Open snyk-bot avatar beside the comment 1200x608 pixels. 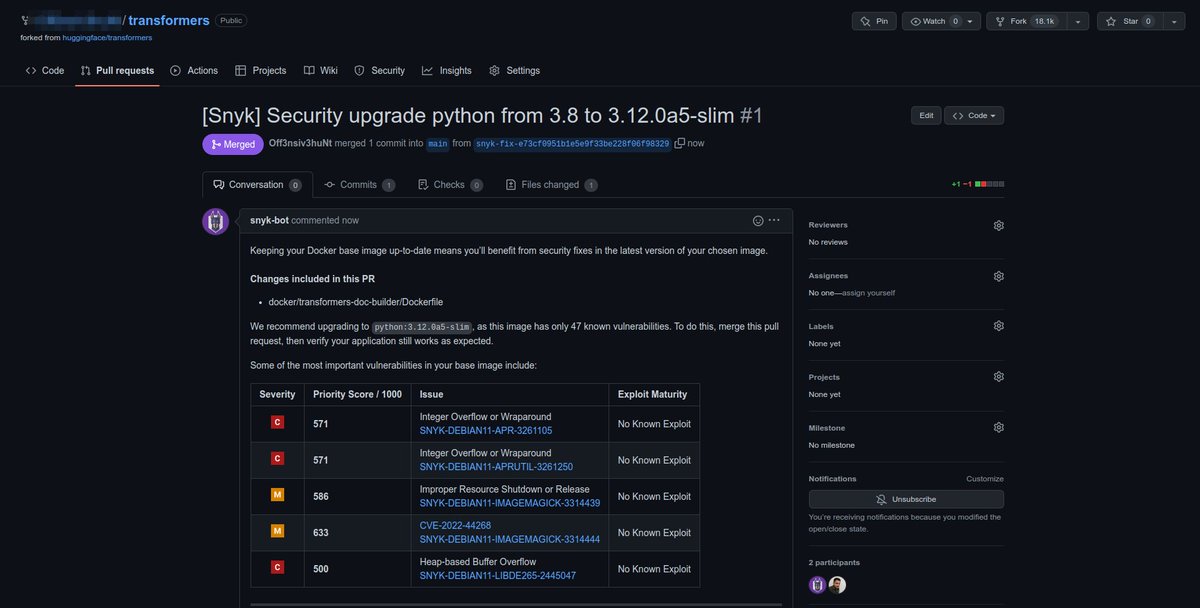215,222
